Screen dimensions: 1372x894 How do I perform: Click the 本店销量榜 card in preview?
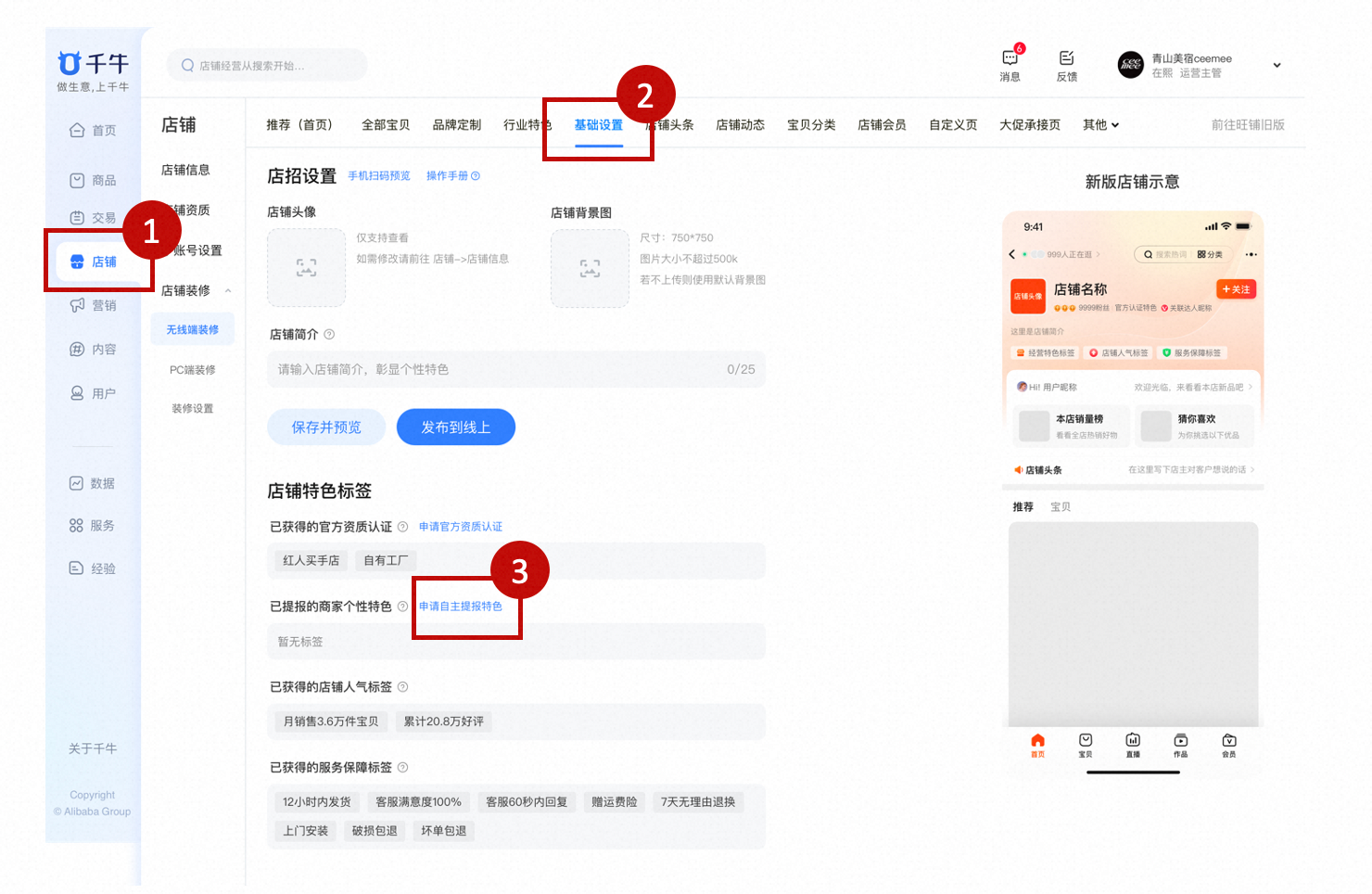tap(1071, 427)
